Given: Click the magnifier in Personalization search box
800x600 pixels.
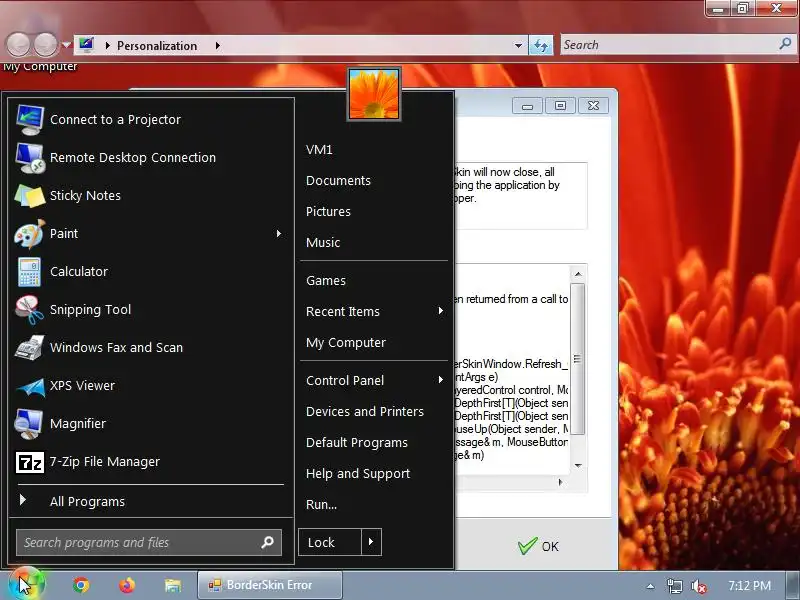Looking at the screenshot, I should pyautogui.click(x=785, y=44).
